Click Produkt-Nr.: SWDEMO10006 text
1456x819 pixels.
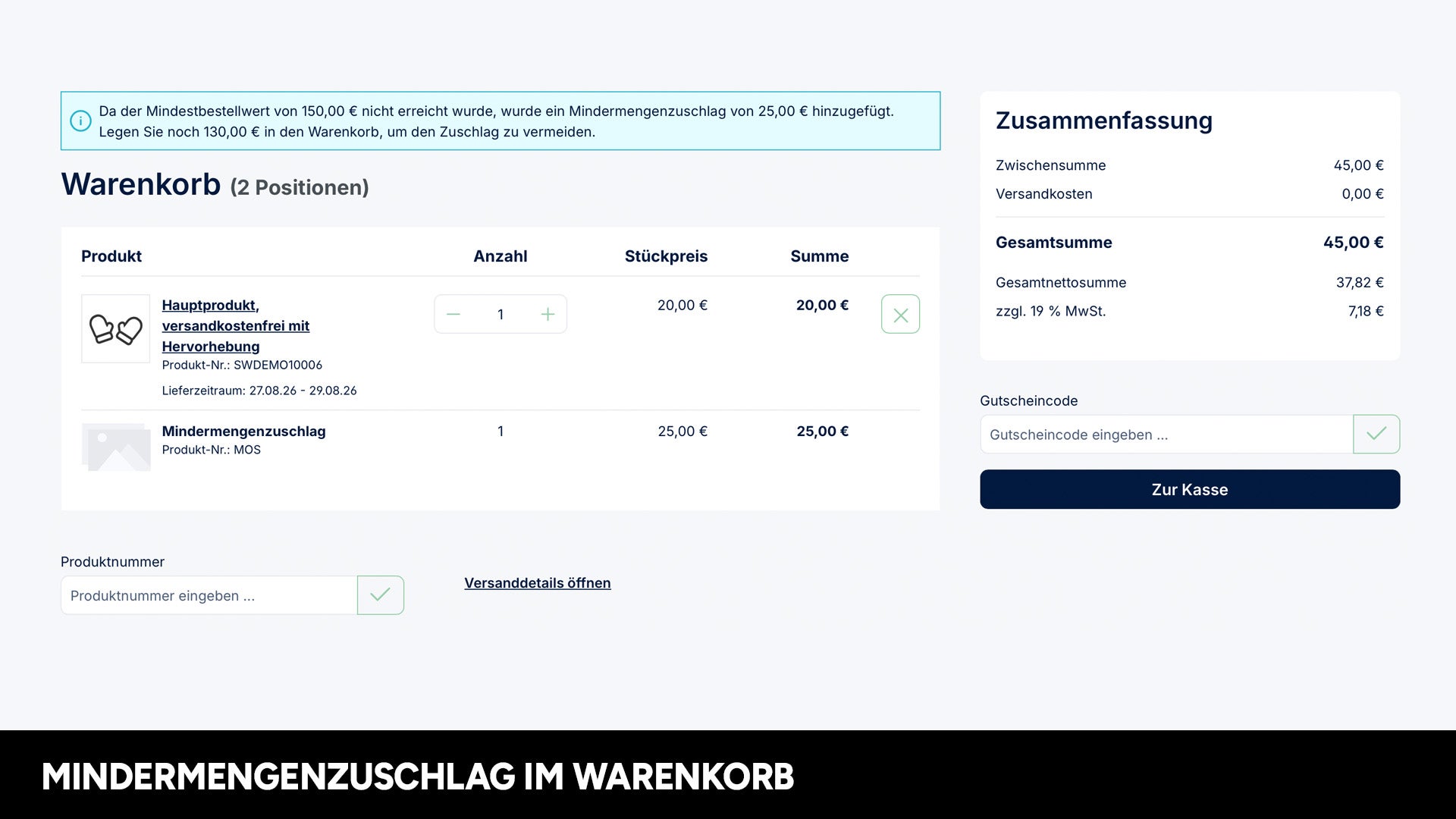(x=242, y=365)
